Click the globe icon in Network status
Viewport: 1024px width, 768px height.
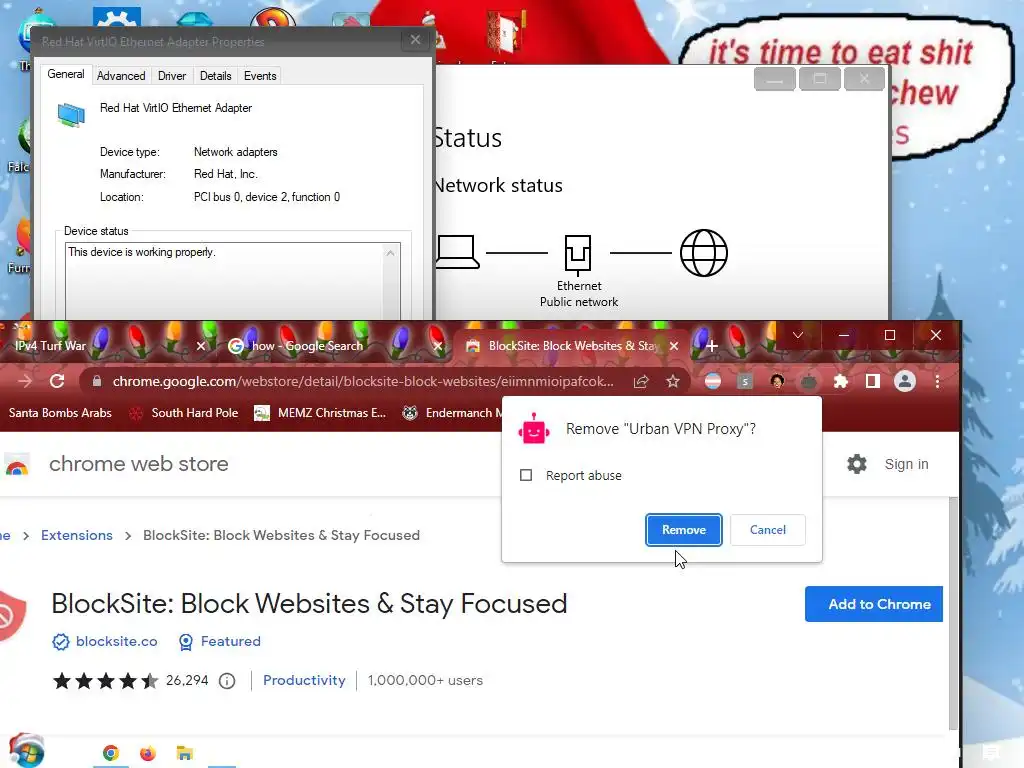pos(703,253)
